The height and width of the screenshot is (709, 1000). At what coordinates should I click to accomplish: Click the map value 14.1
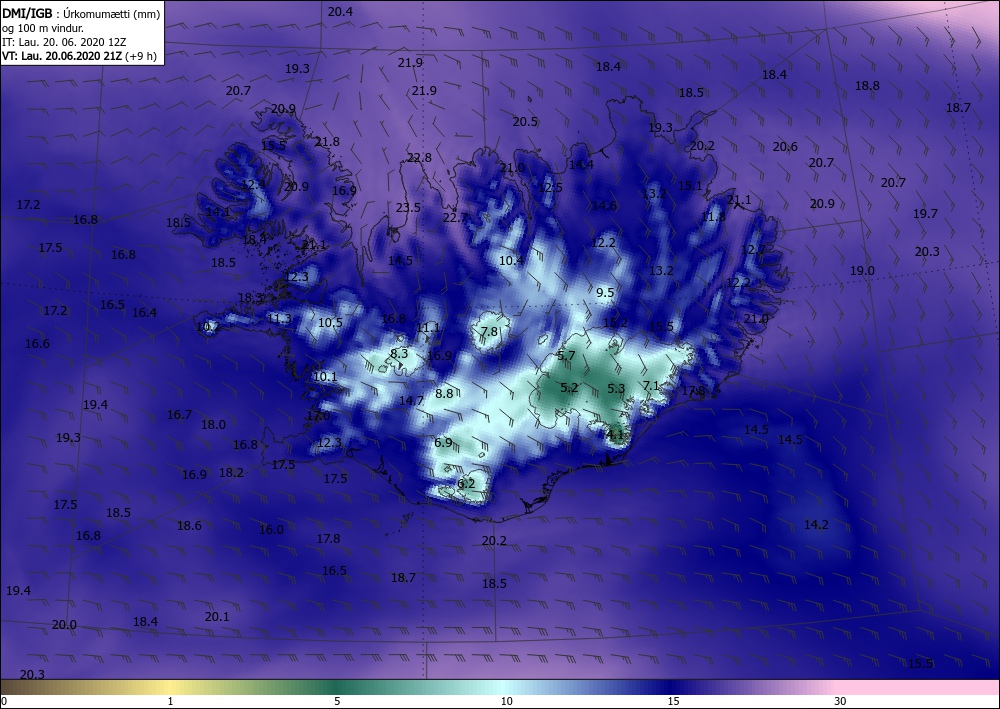click(x=217, y=212)
